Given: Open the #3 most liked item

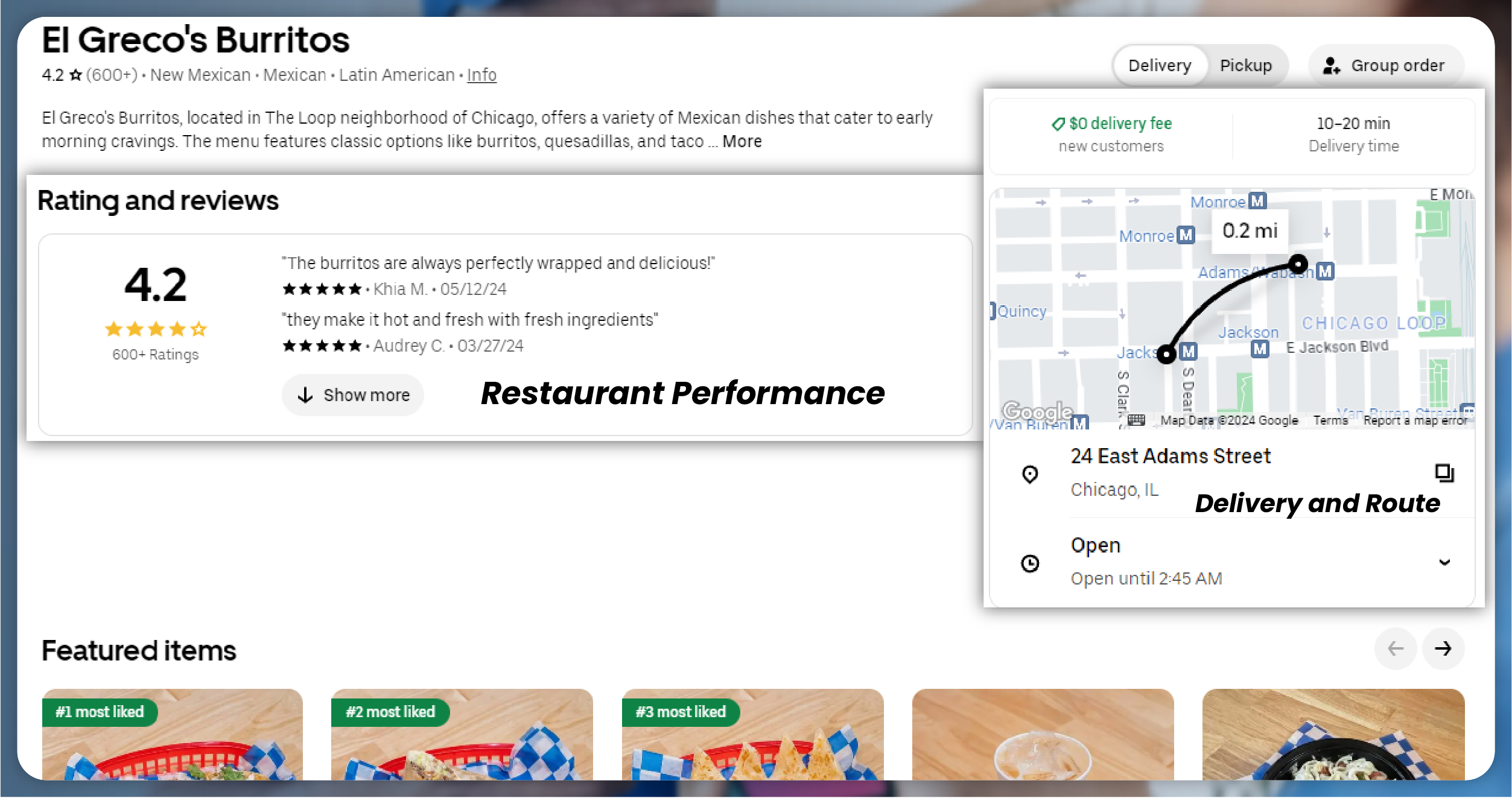Looking at the screenshot, I should click(x=752, y=736).
